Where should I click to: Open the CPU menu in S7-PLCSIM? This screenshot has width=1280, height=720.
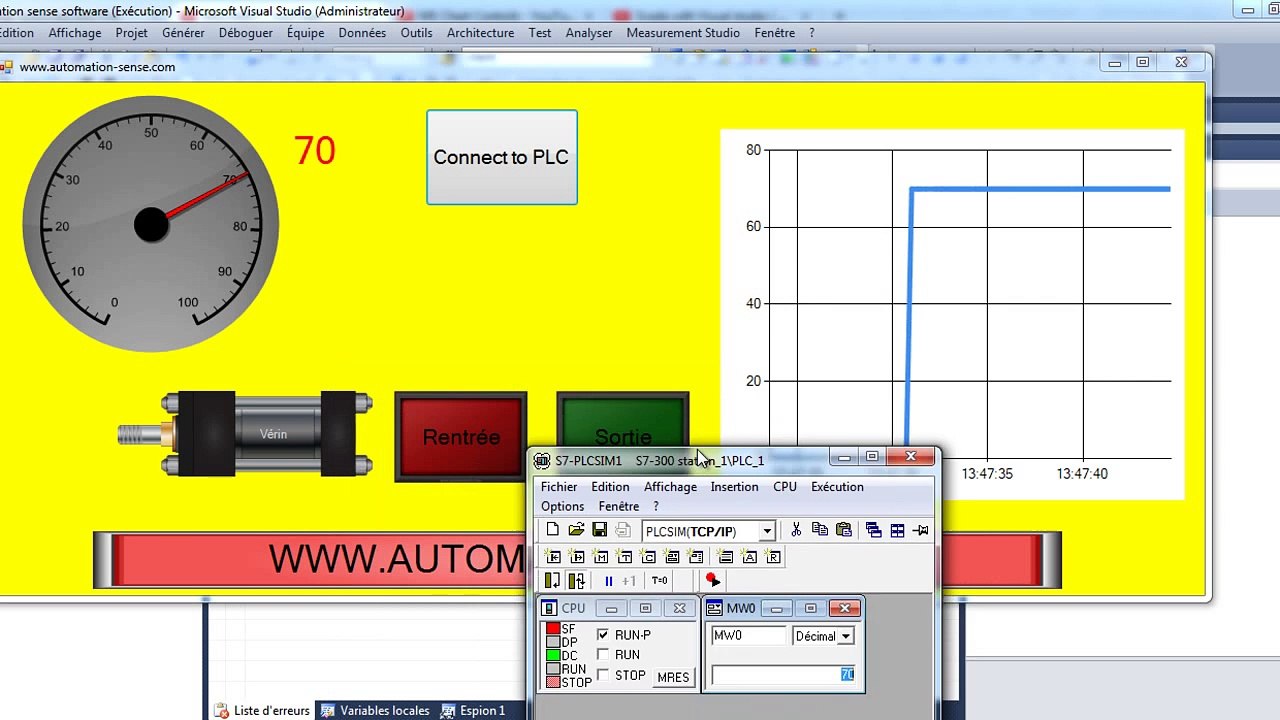(785, 487)
